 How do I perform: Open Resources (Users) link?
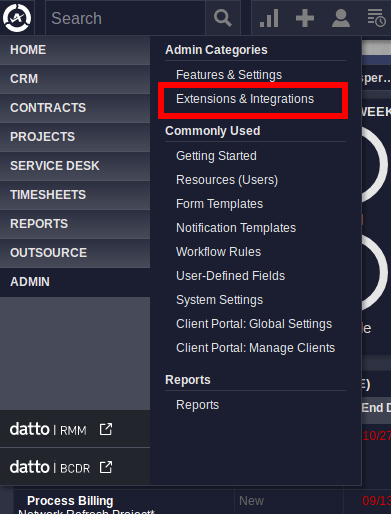(x=227, y=180)
